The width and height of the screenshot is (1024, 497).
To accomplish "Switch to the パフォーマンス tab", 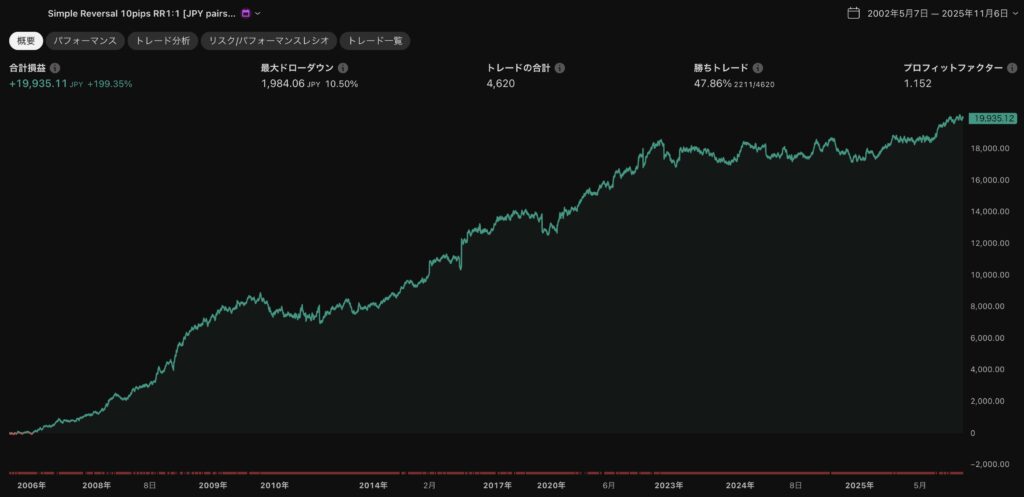I will pos(85,41).
